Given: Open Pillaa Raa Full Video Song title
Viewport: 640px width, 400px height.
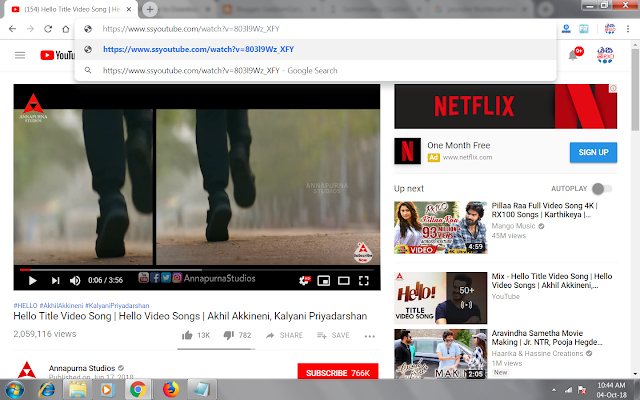Looking at the screenshot, I should pos(544,210).
